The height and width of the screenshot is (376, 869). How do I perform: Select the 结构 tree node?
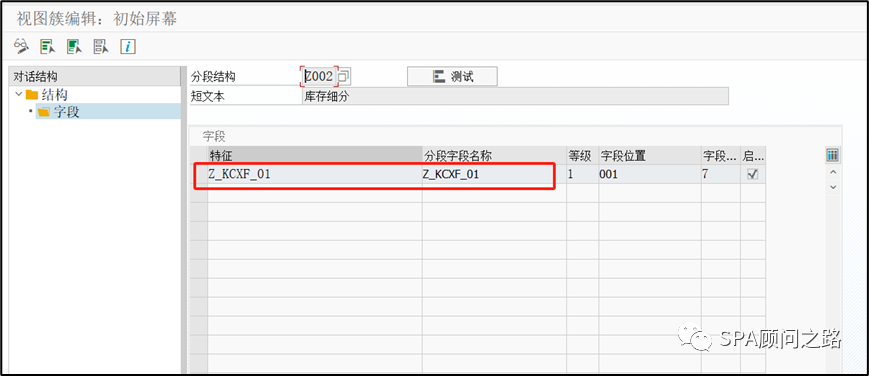click(x=54, y=95)
